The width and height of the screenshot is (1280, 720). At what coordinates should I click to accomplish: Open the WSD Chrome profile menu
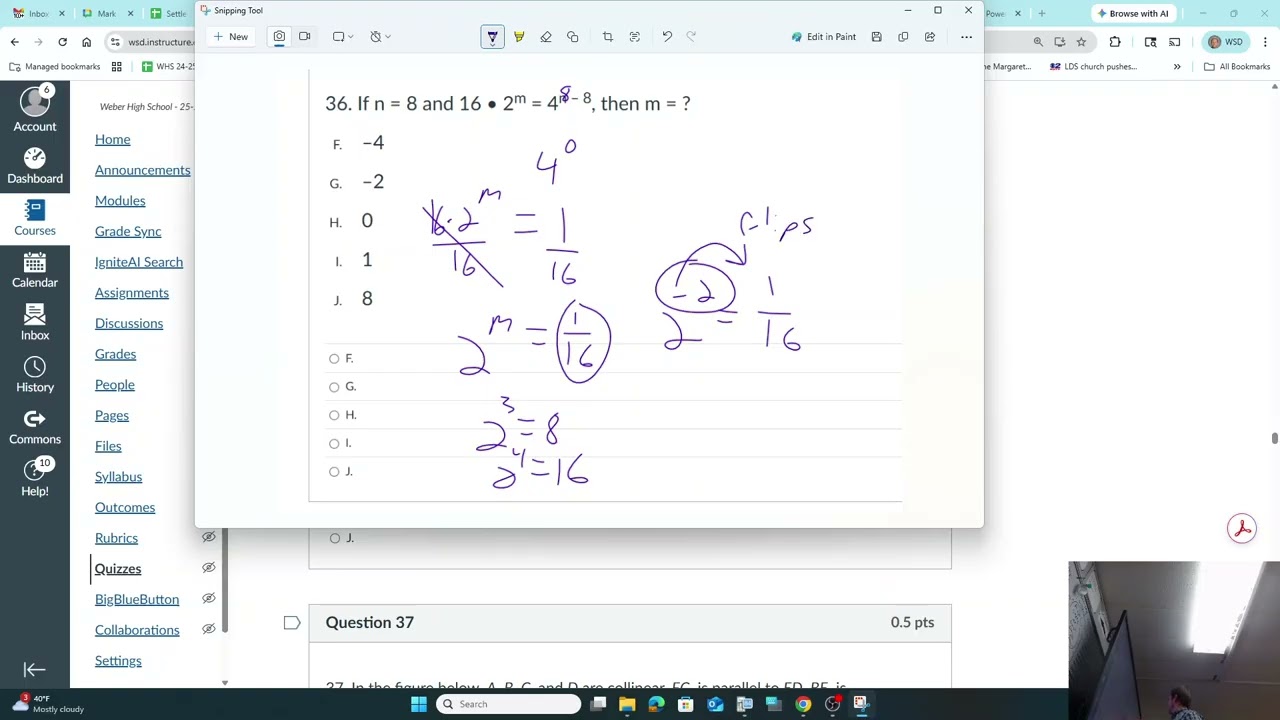pyautogui.click(x=1225, y=42)
